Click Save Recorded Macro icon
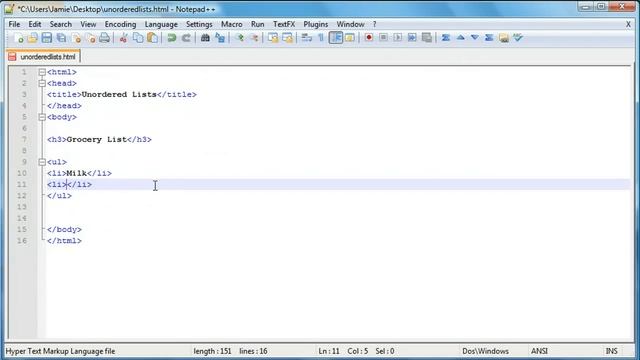Screen dimensions: 640x360 (427, 38)
